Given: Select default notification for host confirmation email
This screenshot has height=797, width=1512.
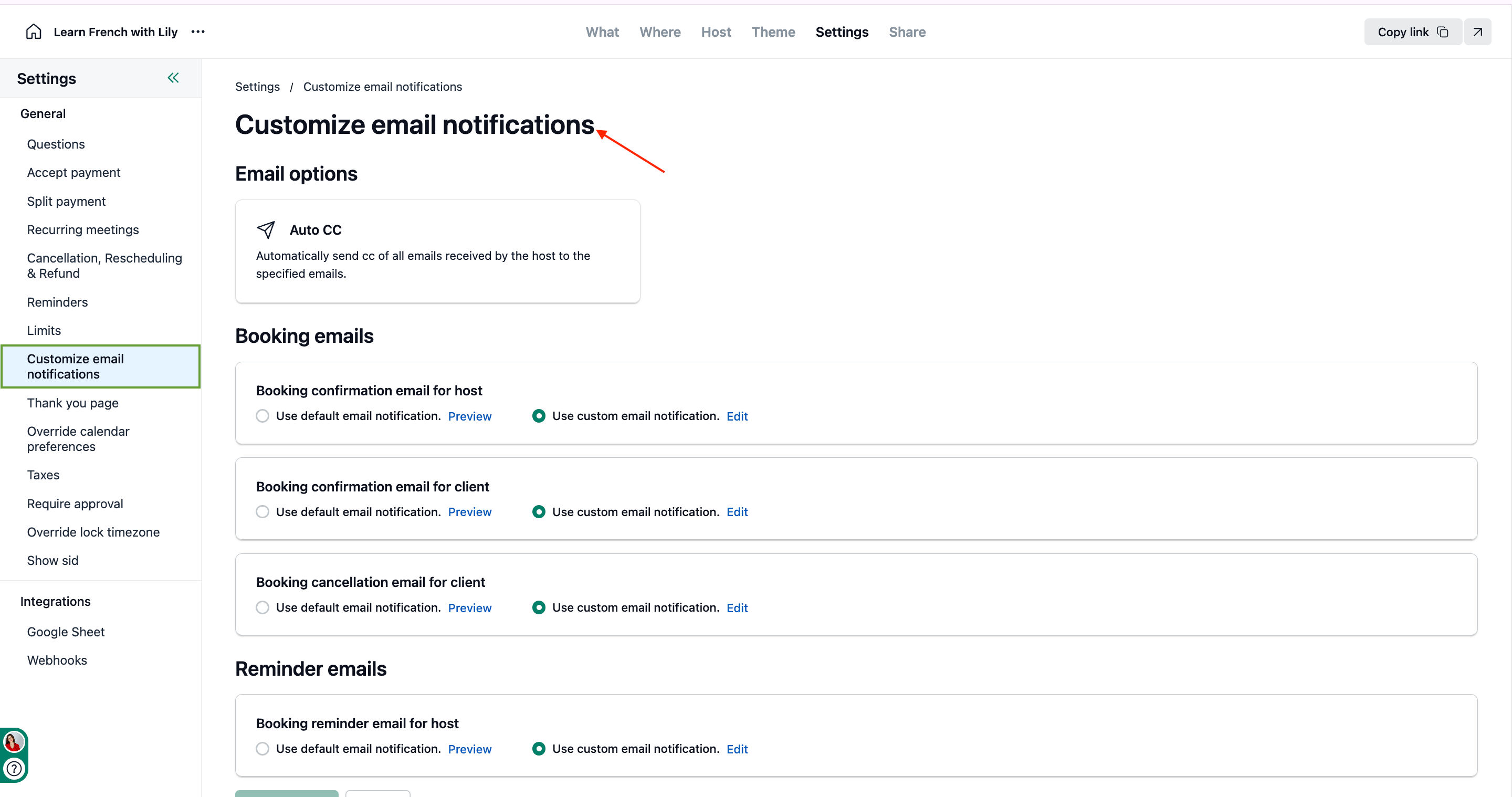Looking at the screenshot, I should pos(262,415).
